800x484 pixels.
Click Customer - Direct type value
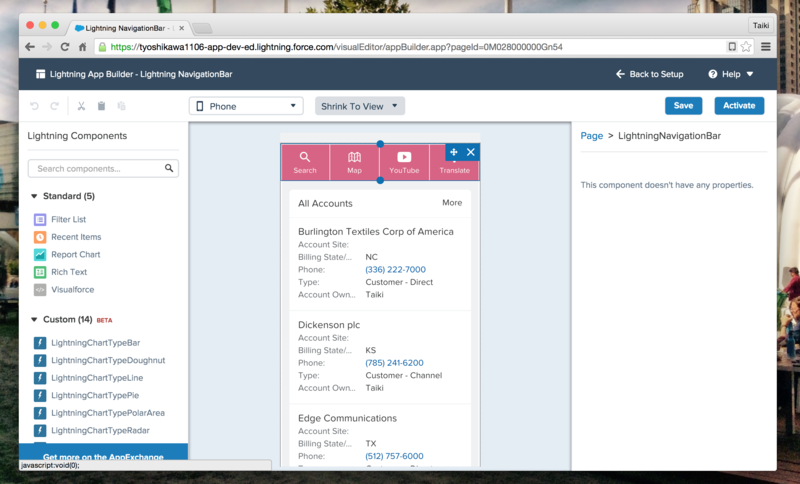[399, 282]
